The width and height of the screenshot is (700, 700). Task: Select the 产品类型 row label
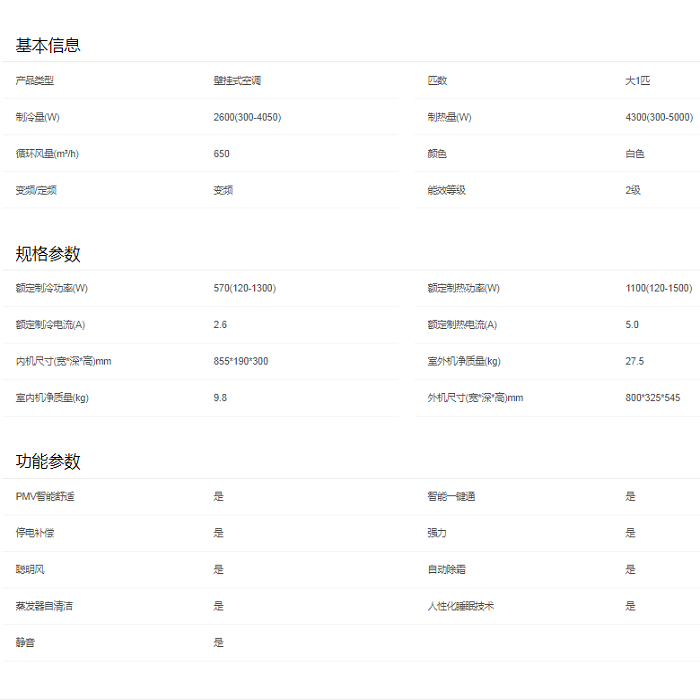(x=35, y=81)
